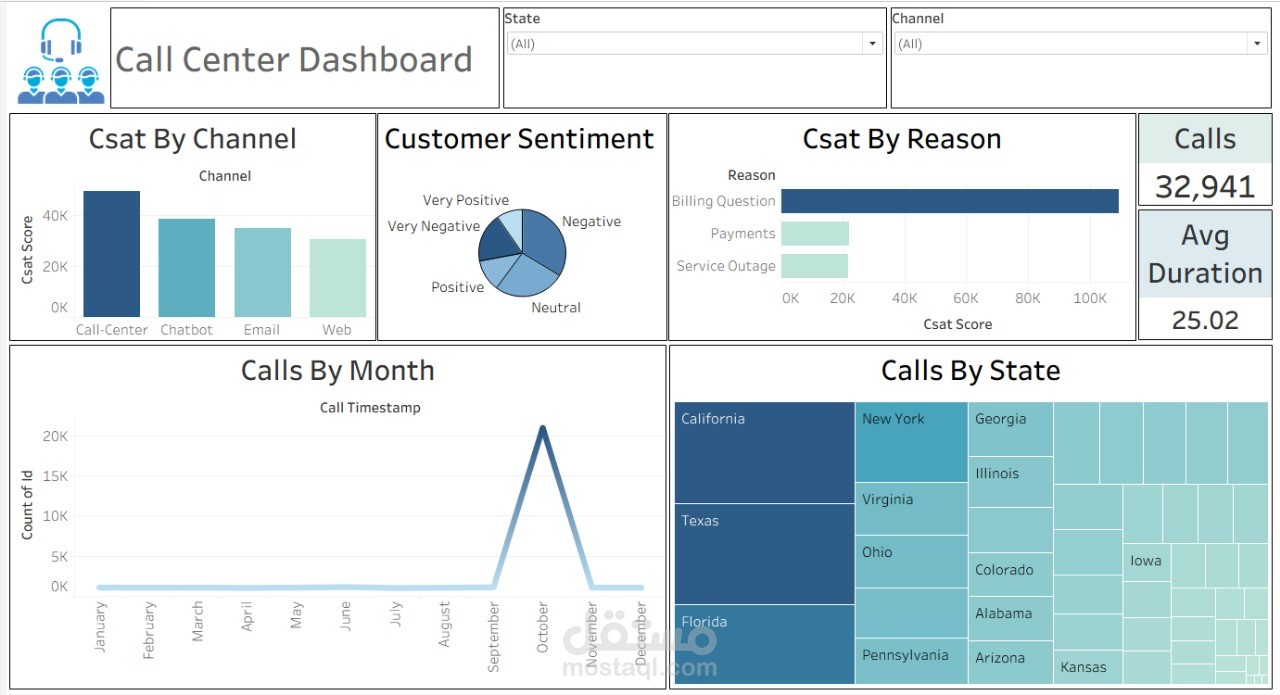
Task: Click the 'Web' channel axis label
Action: pyautogui.click(x=337, y=330)
